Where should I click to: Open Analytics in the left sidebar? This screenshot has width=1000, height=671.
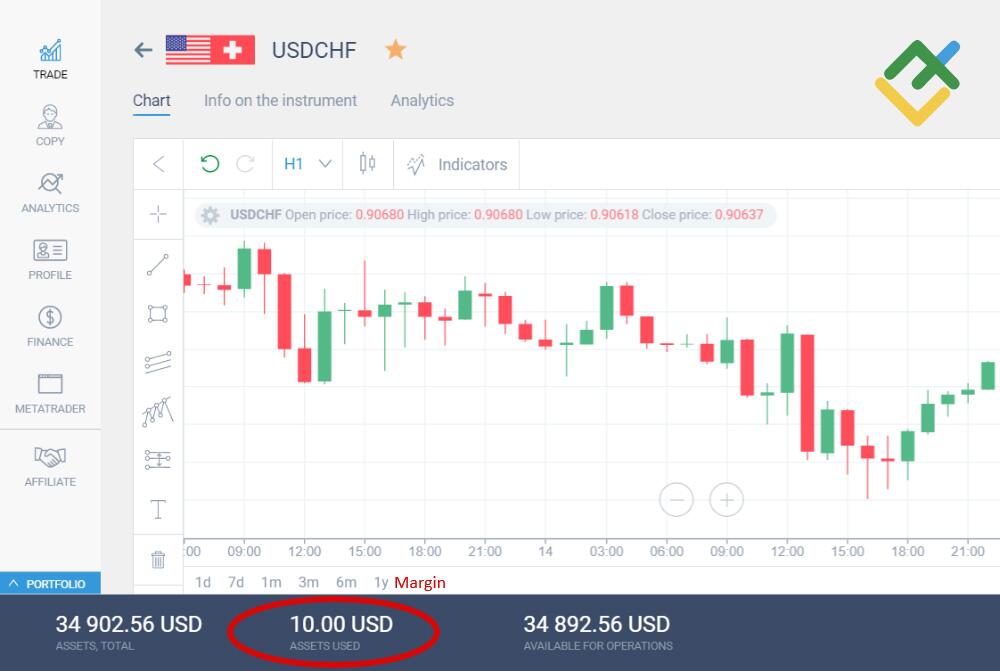pyautogui.click(x=50, y=192)
